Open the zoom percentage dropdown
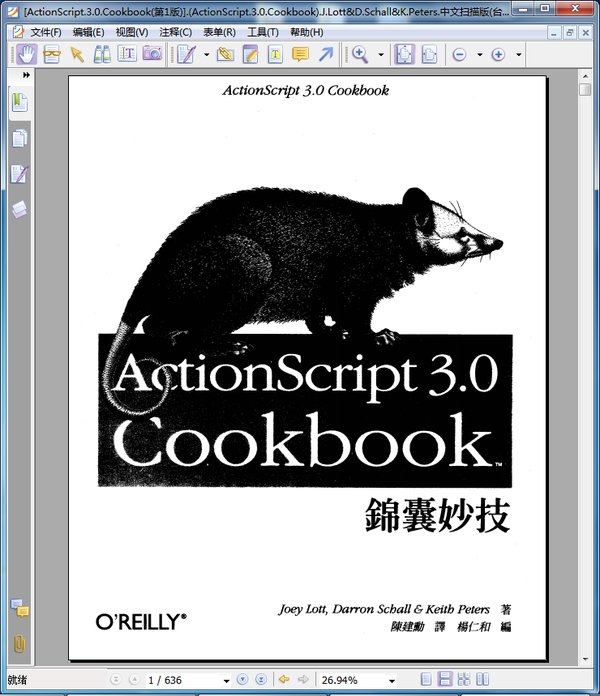 391,680
